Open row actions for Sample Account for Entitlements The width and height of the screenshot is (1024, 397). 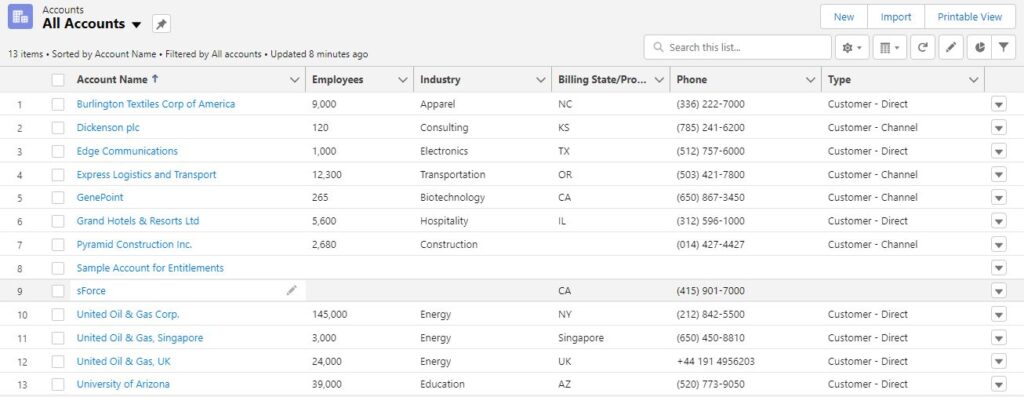(x=999, y=268)
